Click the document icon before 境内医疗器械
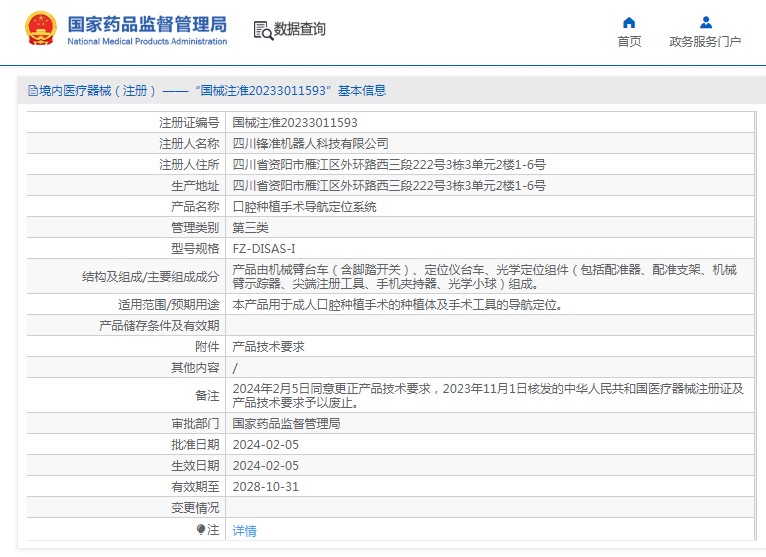766x557 pixels. pyautogui.click(x=32, y=91)
